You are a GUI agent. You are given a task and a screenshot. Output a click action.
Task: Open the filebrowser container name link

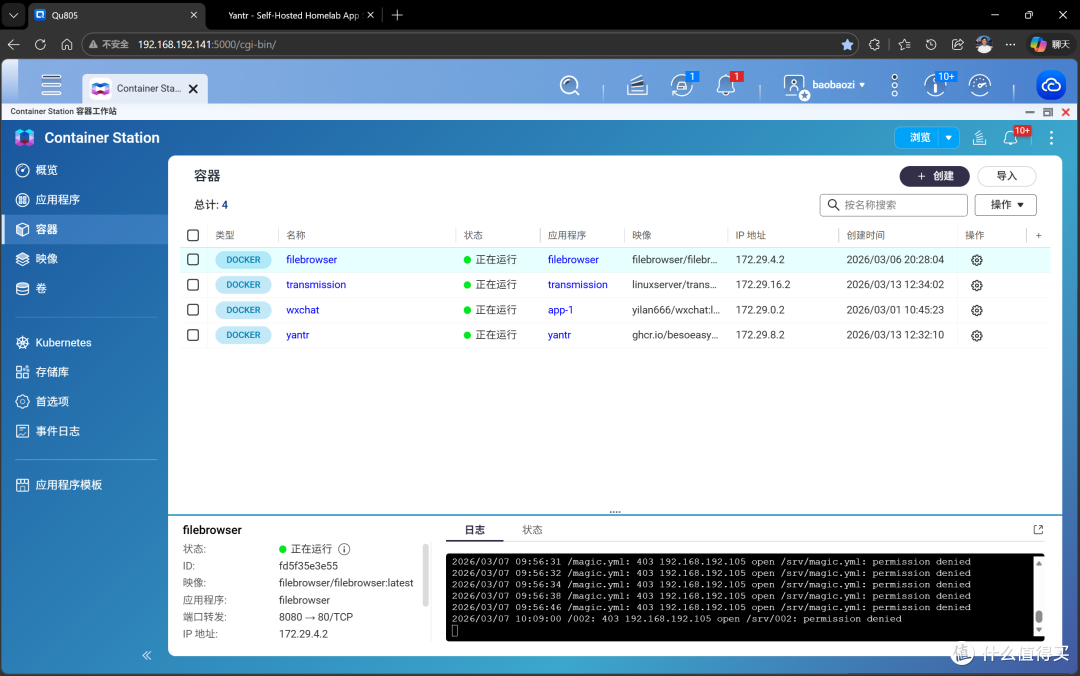[311, 260]
